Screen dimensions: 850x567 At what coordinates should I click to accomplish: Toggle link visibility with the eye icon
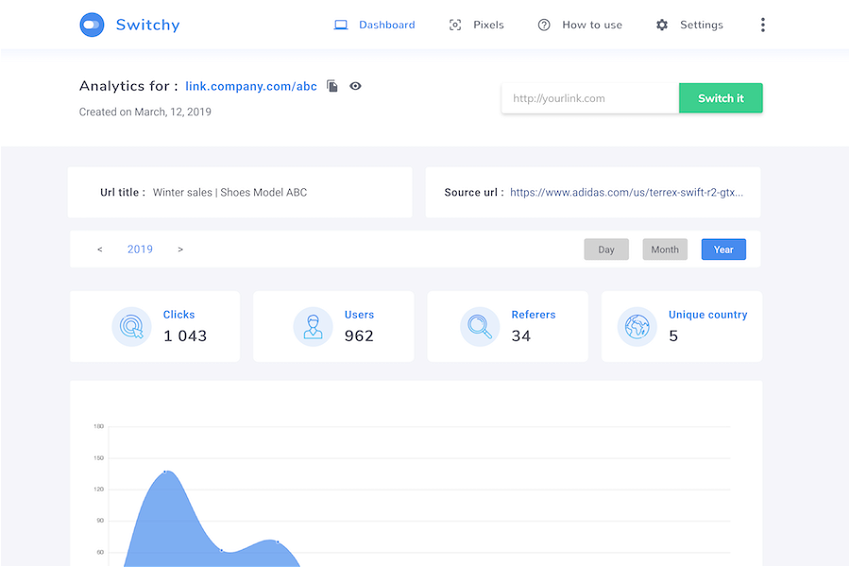(355, 86)
